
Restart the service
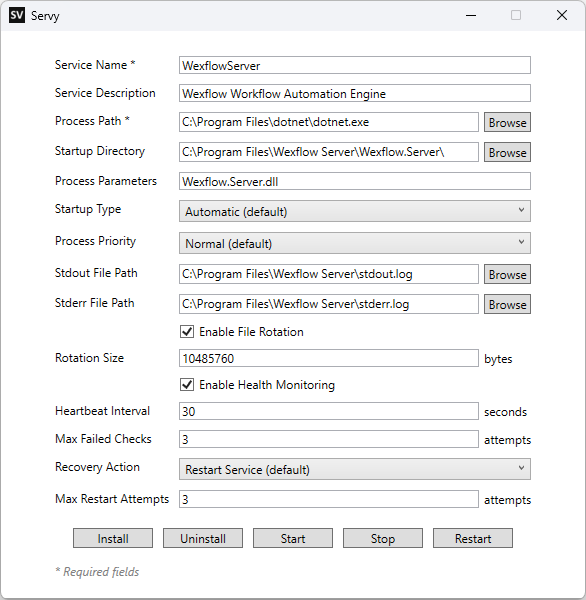[x=473, y=538]
